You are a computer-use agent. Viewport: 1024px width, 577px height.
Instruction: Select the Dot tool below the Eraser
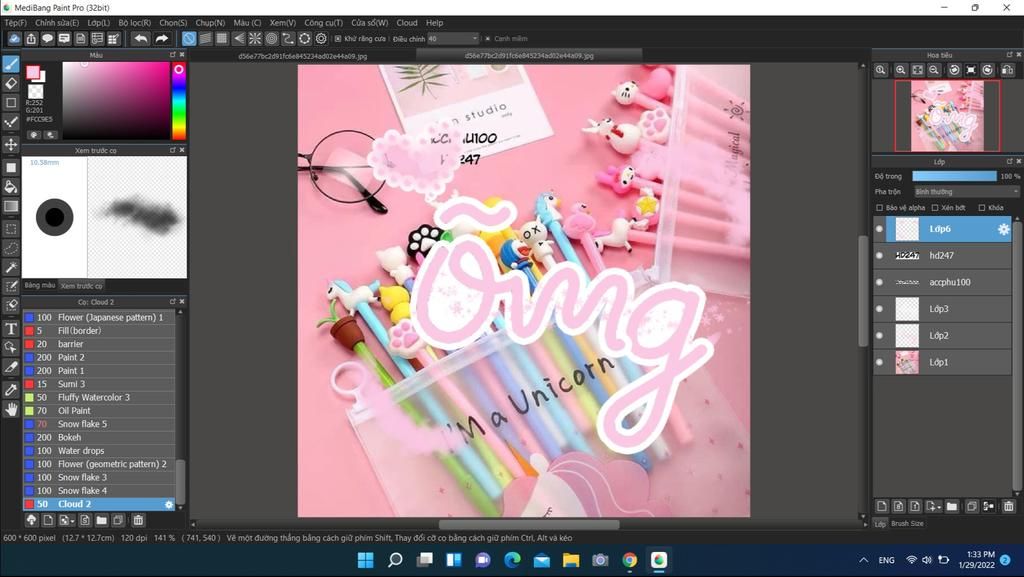(x=11, y=103)
